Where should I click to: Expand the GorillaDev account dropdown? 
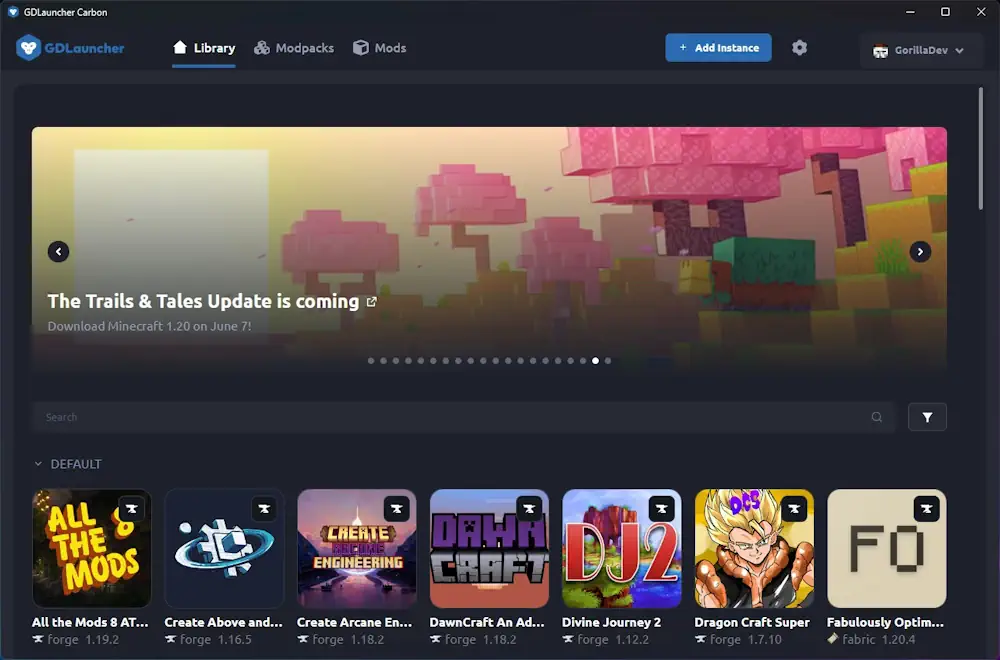[x=920, y=50]
